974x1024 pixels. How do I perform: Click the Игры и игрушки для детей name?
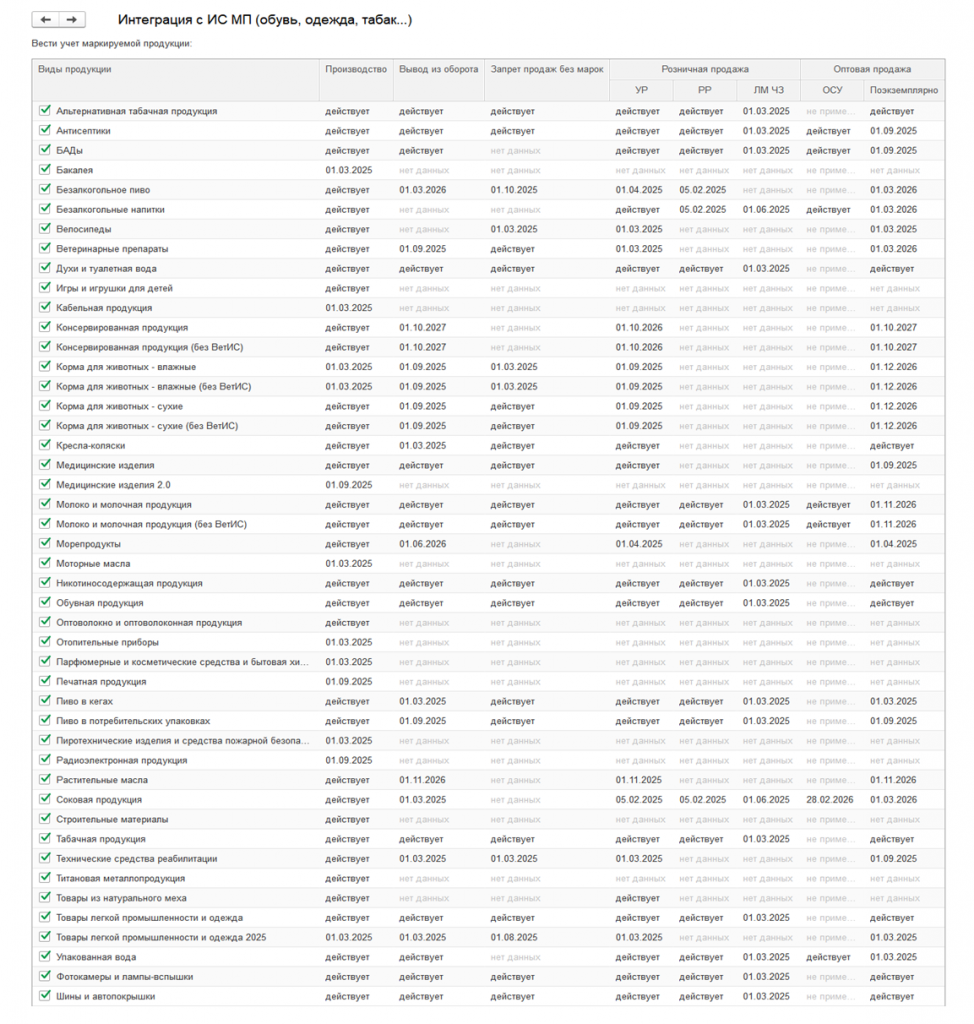point(114,288)
